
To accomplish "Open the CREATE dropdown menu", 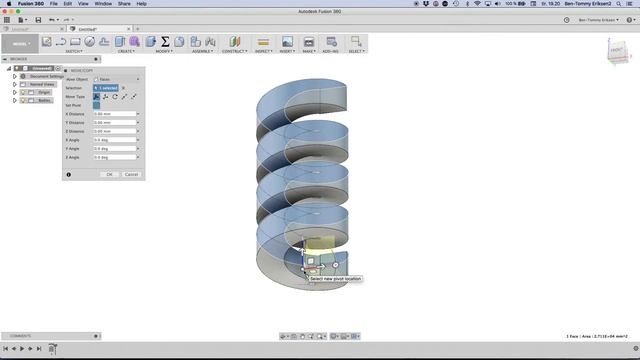I will pos(126,51).
